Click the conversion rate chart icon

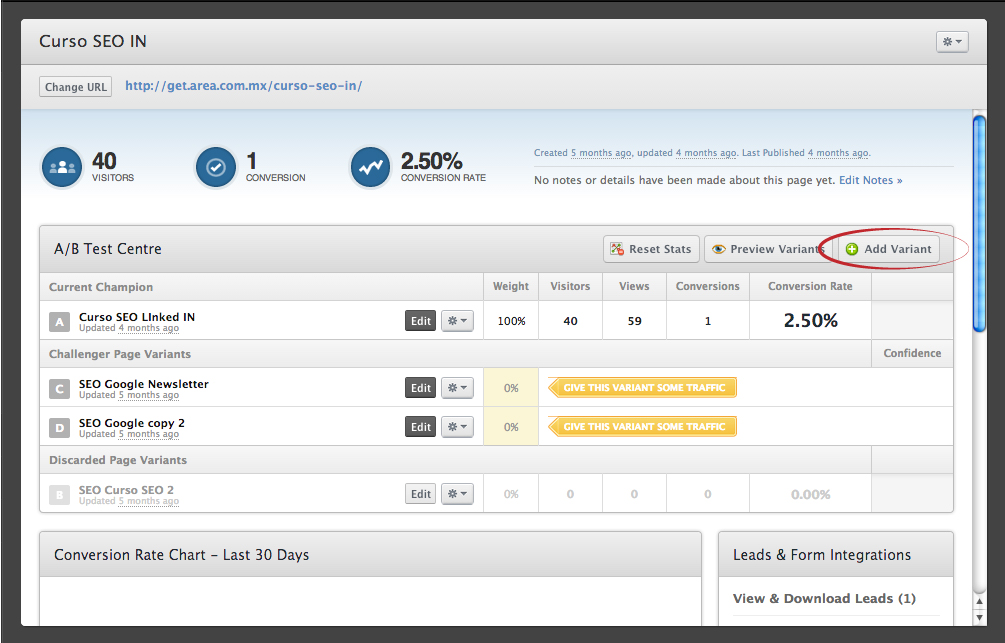[x=371, y=167]
